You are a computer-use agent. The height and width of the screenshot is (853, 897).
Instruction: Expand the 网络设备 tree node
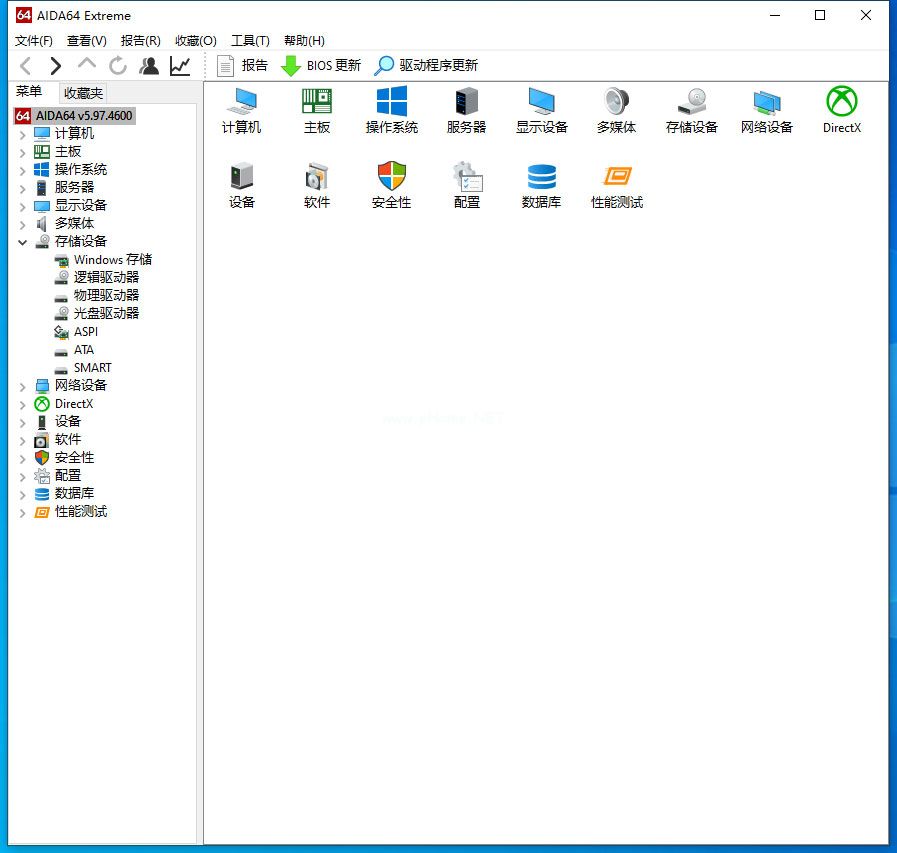(x=23, y=386)
